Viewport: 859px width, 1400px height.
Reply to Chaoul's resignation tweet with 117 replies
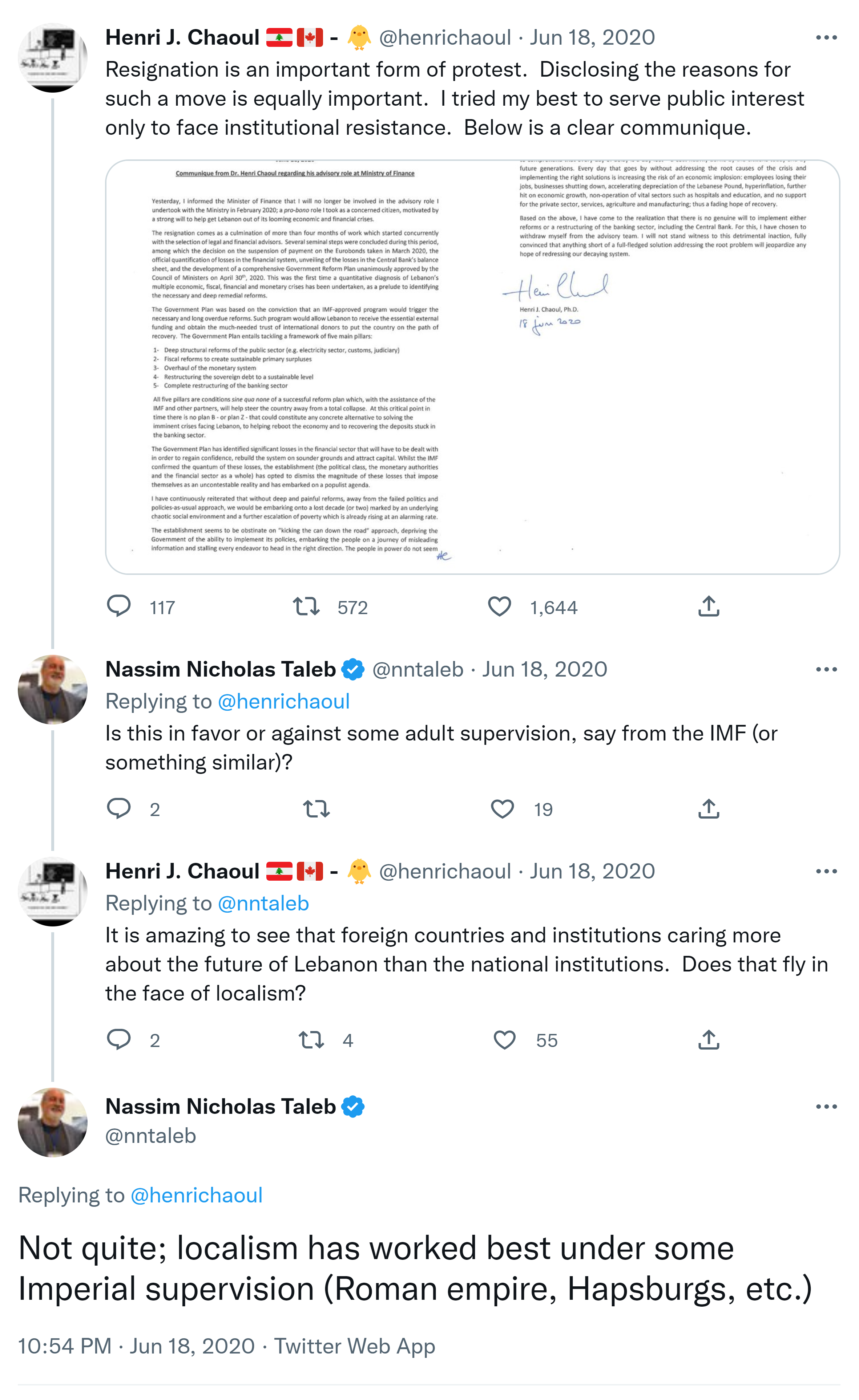point(119,606)
